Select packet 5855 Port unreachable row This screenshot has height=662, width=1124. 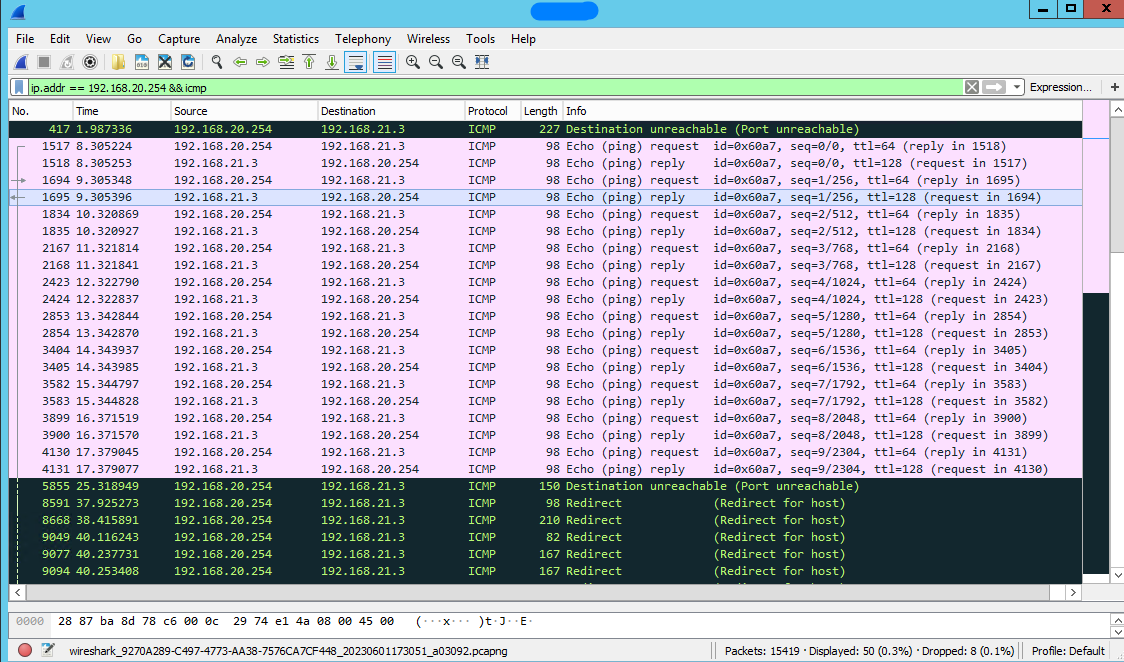pyautogui.click(x=546, y=486)
